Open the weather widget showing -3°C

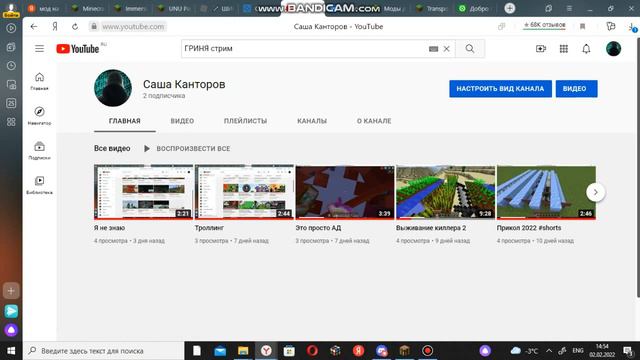click(x=524, y=351)
